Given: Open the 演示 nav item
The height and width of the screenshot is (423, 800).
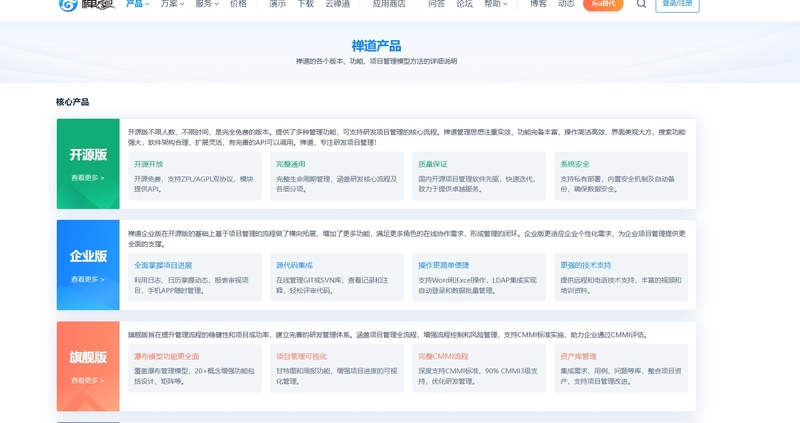Looking at the screenshot, I should pos(278,4).
